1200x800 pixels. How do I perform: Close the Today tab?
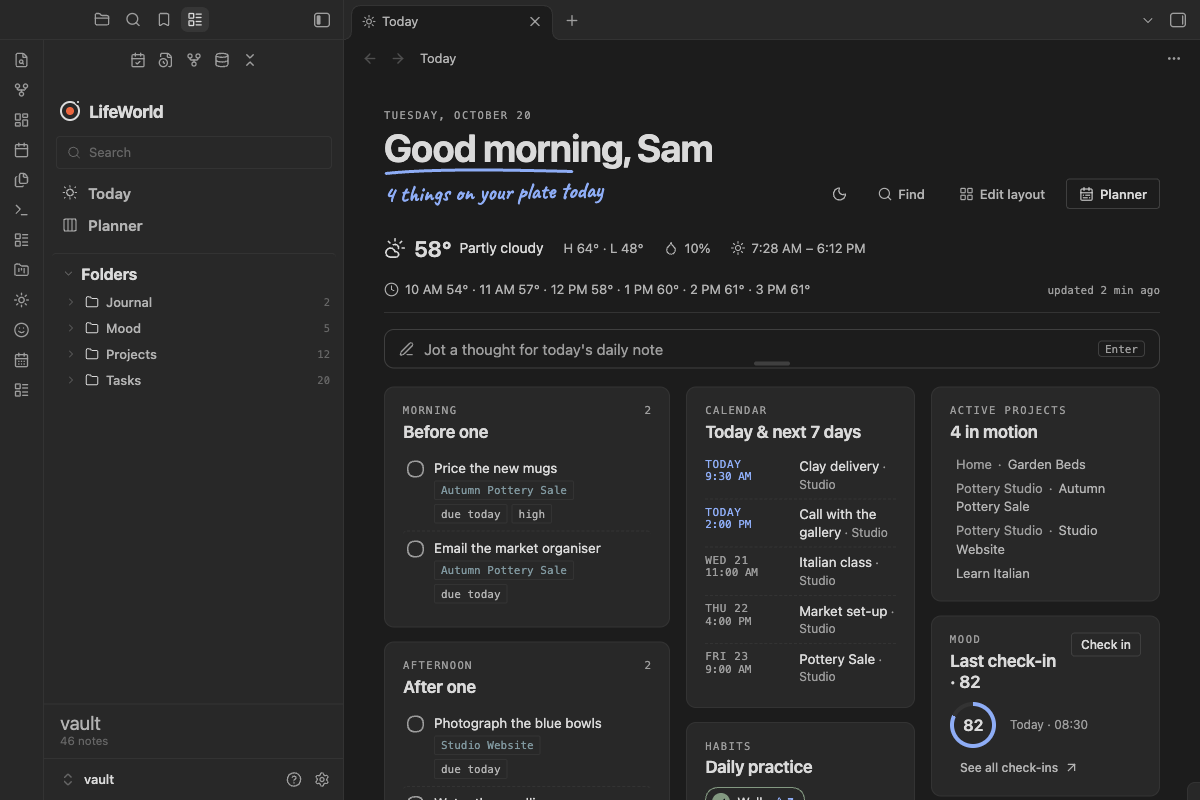[535, 21]
